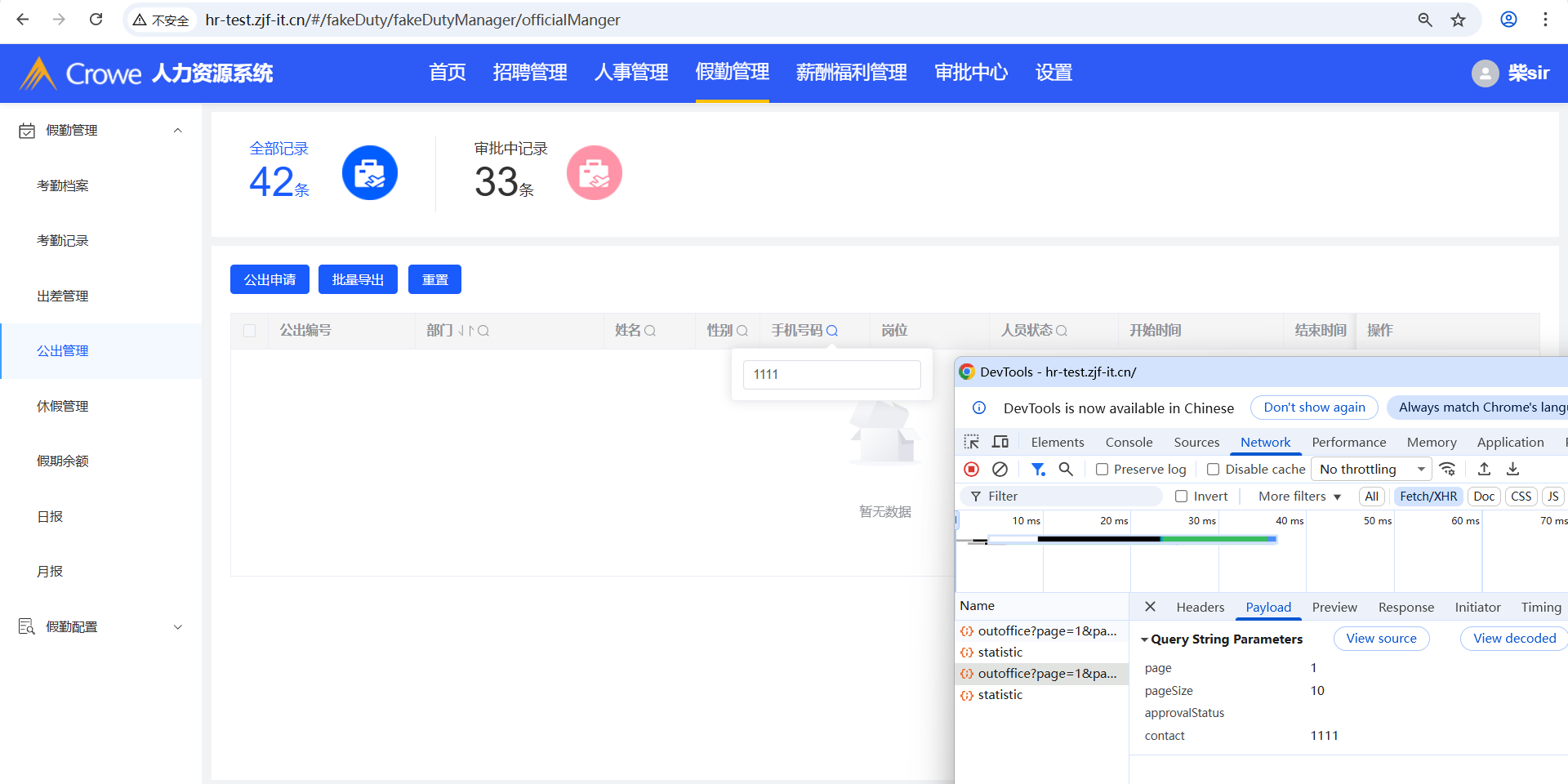Go to 审批中心 in the top navigation

[971, 73]
